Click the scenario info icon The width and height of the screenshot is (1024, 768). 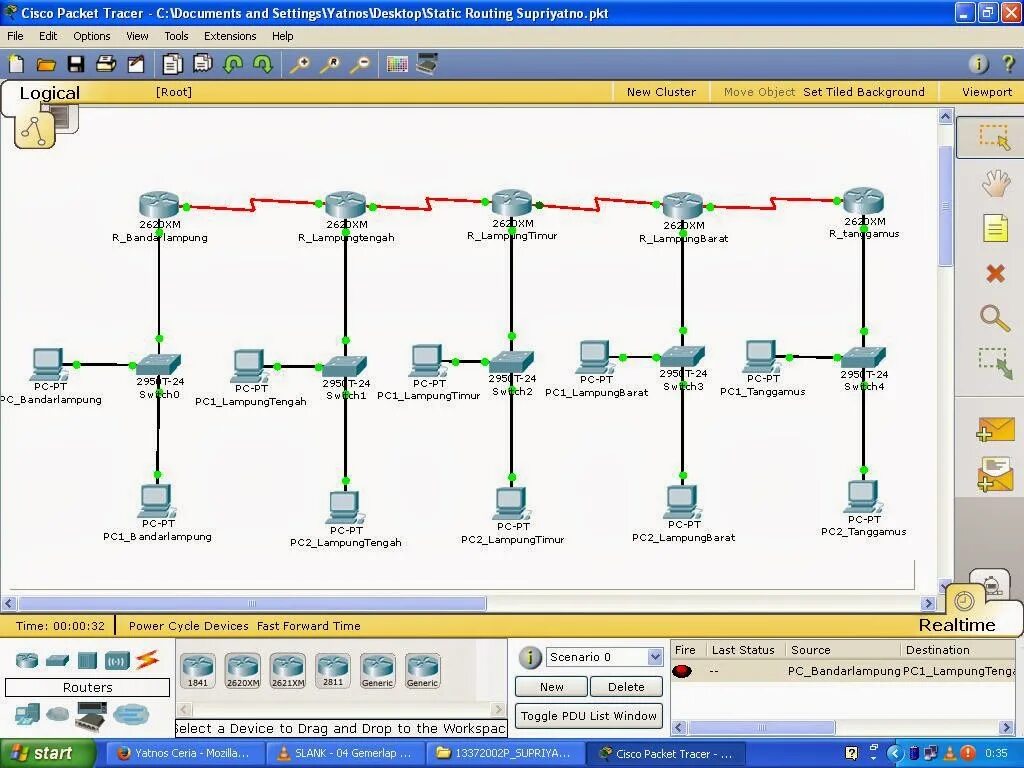pos(530,657)
